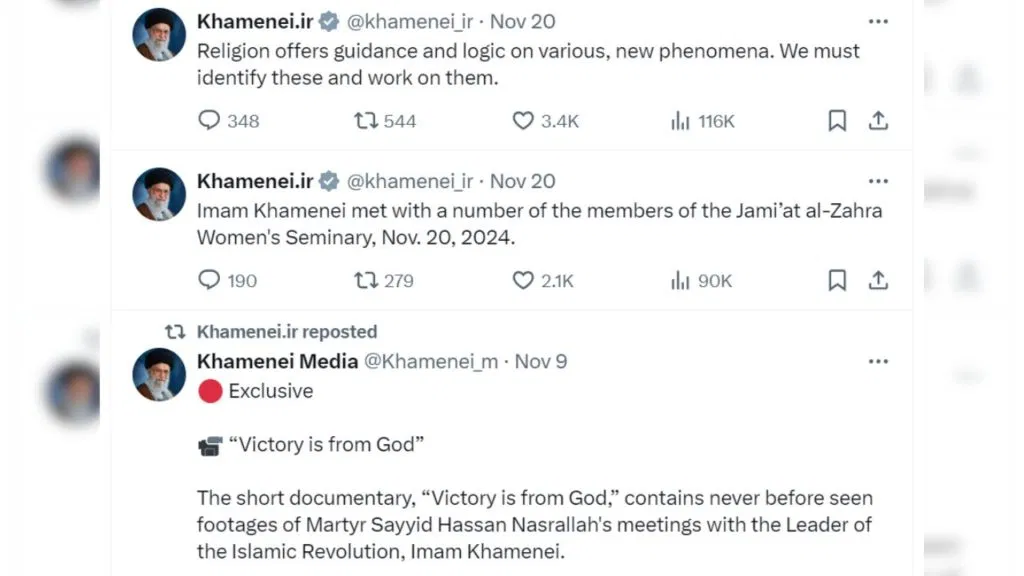Click the 'Khamenei.ir reposted' label

point(287,332)
